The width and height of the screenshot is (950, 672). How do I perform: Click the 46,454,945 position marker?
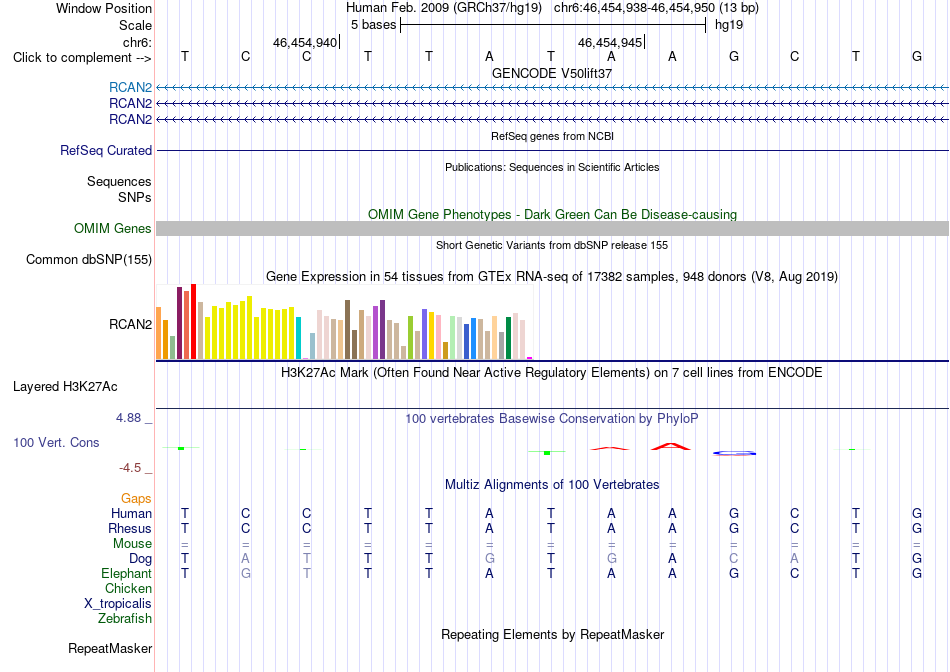[610, 42]
